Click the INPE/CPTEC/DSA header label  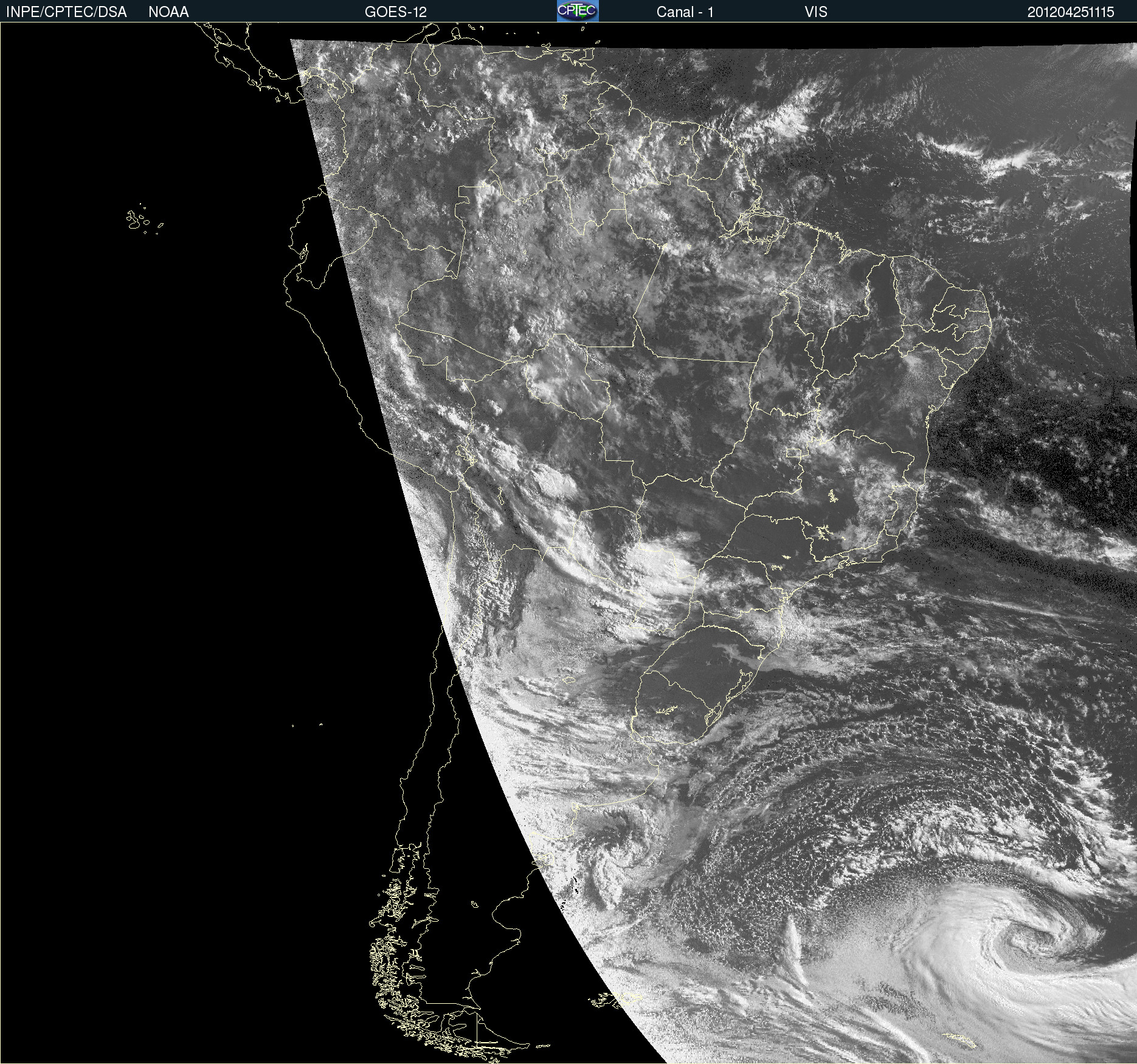pyautogui.click(x=66, y=12)
